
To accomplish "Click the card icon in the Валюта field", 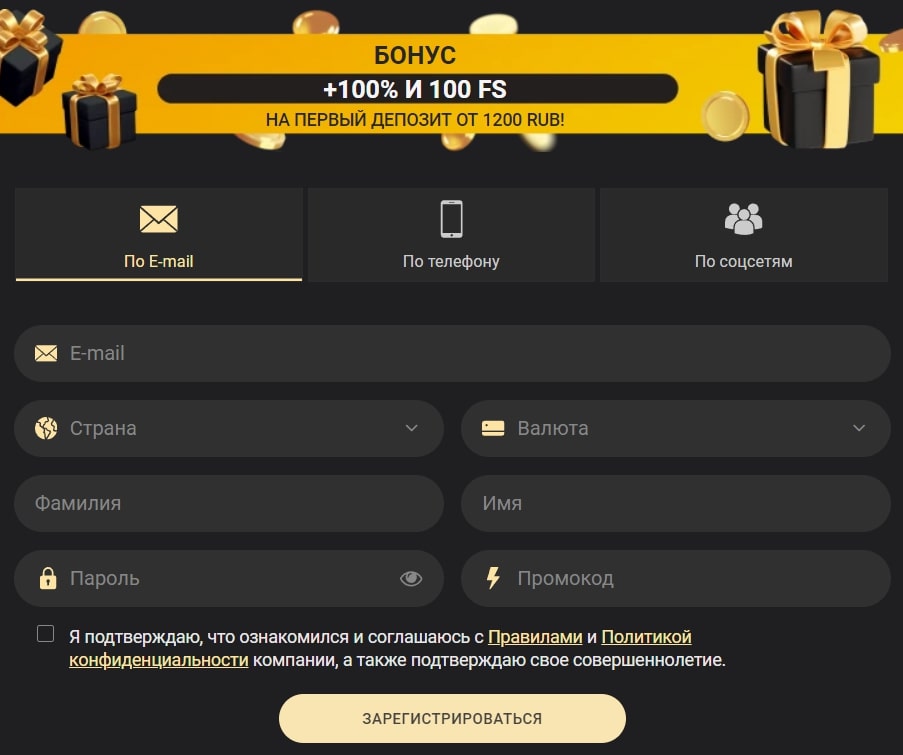I will [x=493, y=428].
